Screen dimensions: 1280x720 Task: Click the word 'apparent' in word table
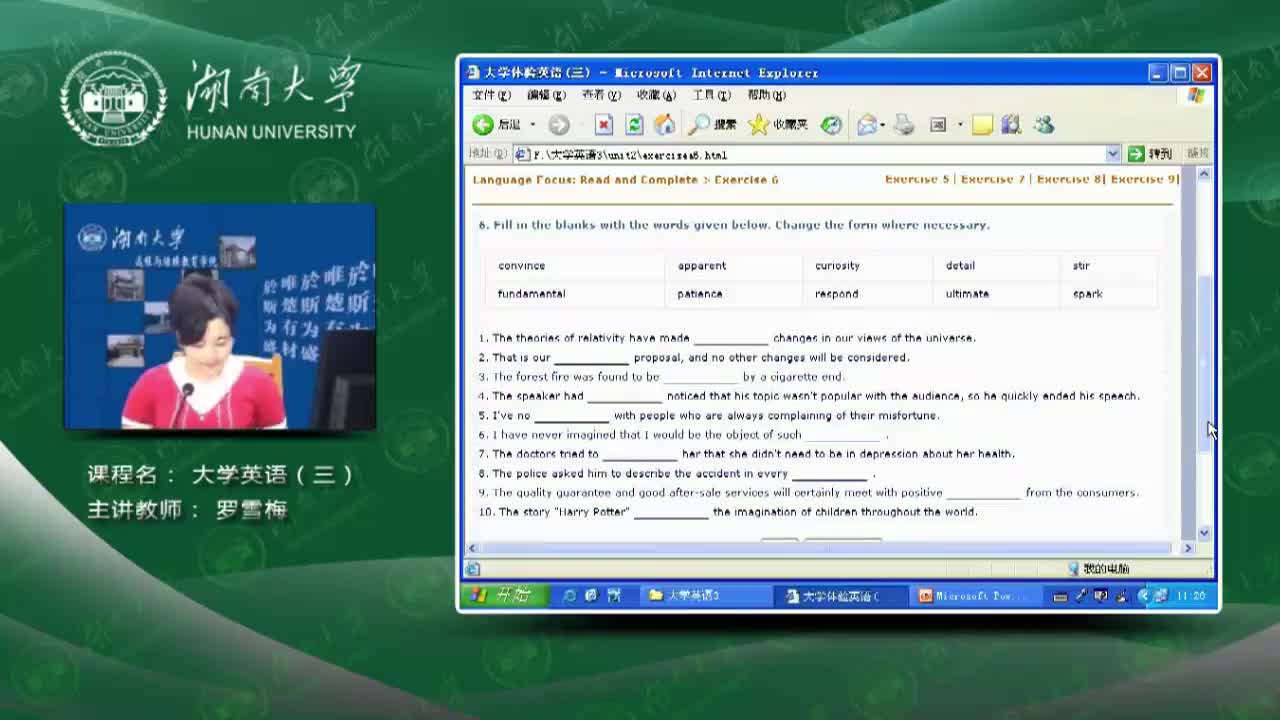[x=702, y=266]
